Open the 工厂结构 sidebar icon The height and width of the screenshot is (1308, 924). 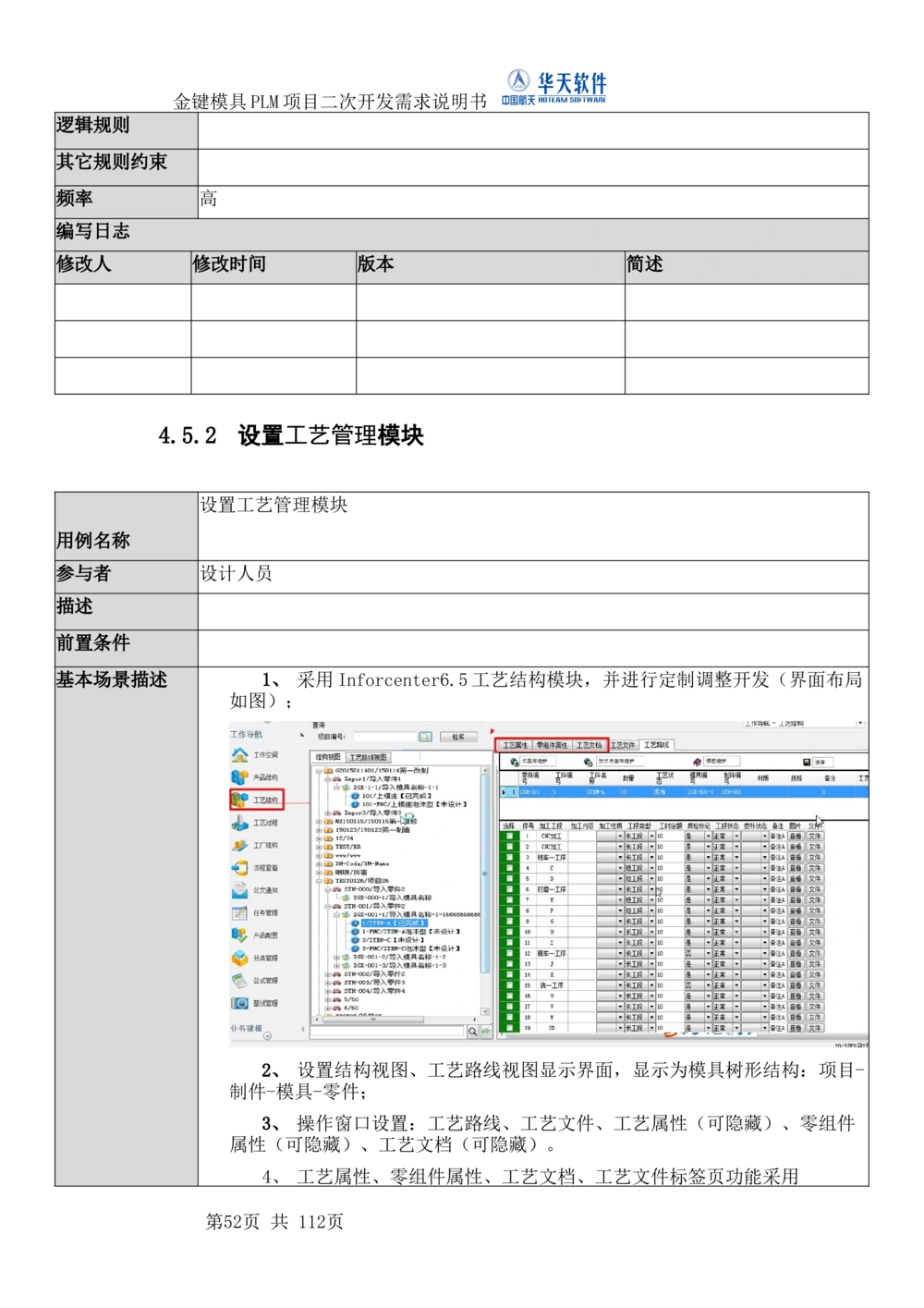(239, 846)
